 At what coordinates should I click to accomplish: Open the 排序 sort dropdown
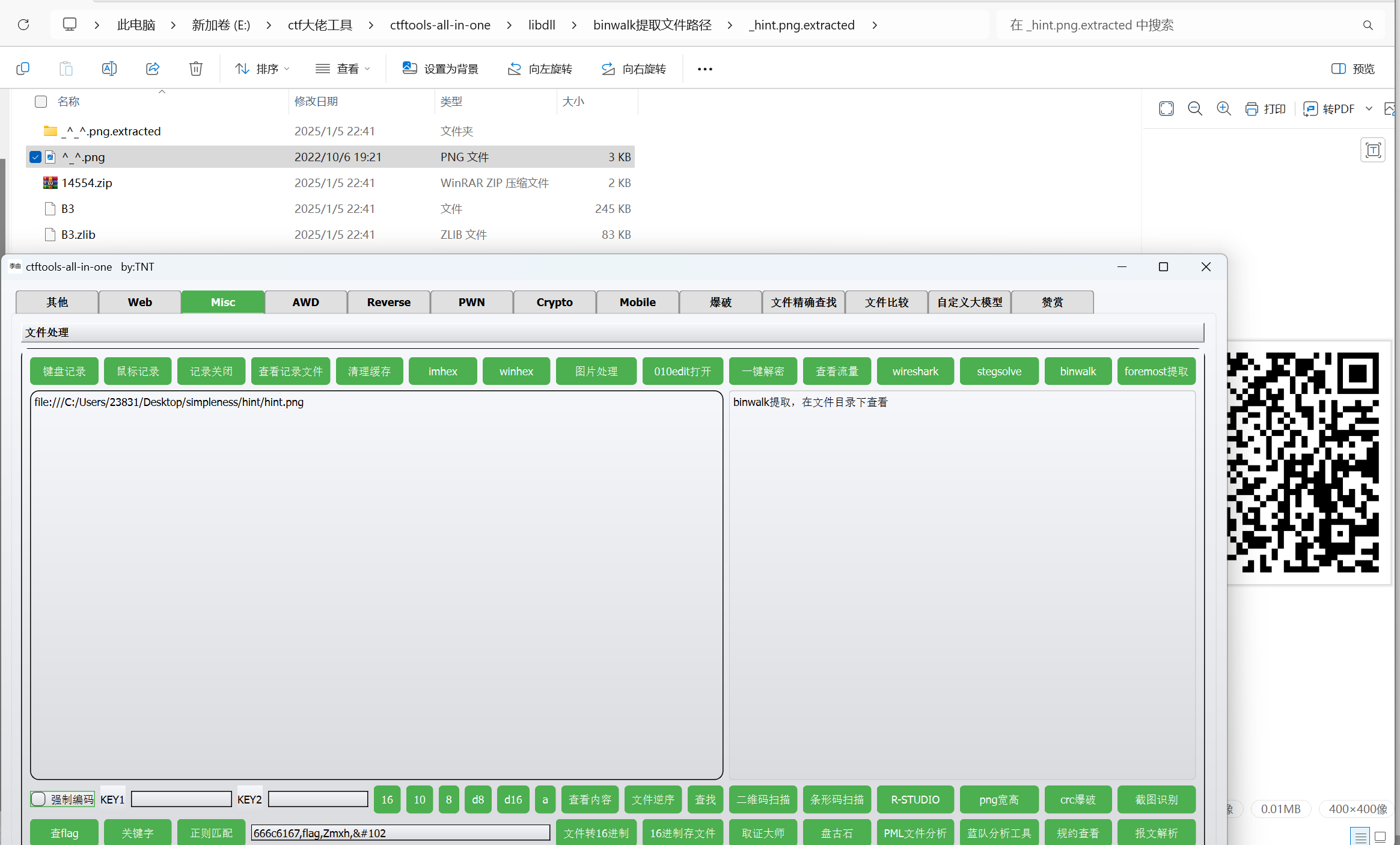pos(262,69)
